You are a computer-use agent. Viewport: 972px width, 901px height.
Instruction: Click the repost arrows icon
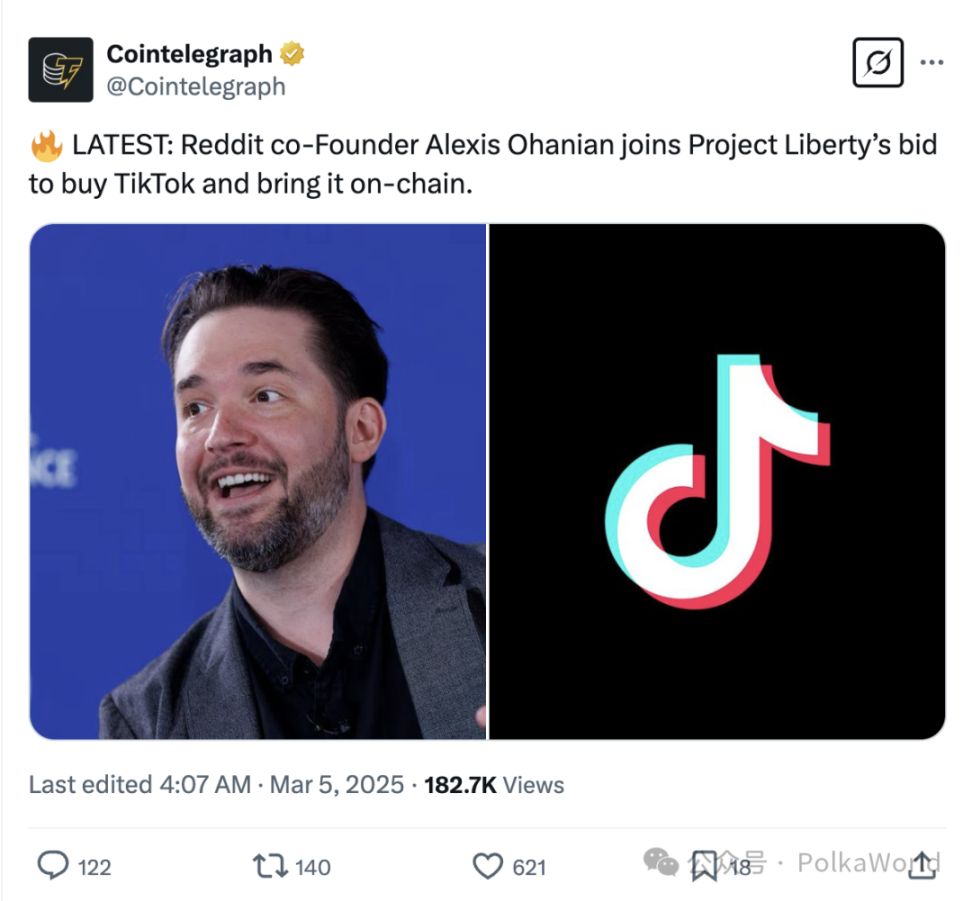pyautogui.click(x=270, y=866)
